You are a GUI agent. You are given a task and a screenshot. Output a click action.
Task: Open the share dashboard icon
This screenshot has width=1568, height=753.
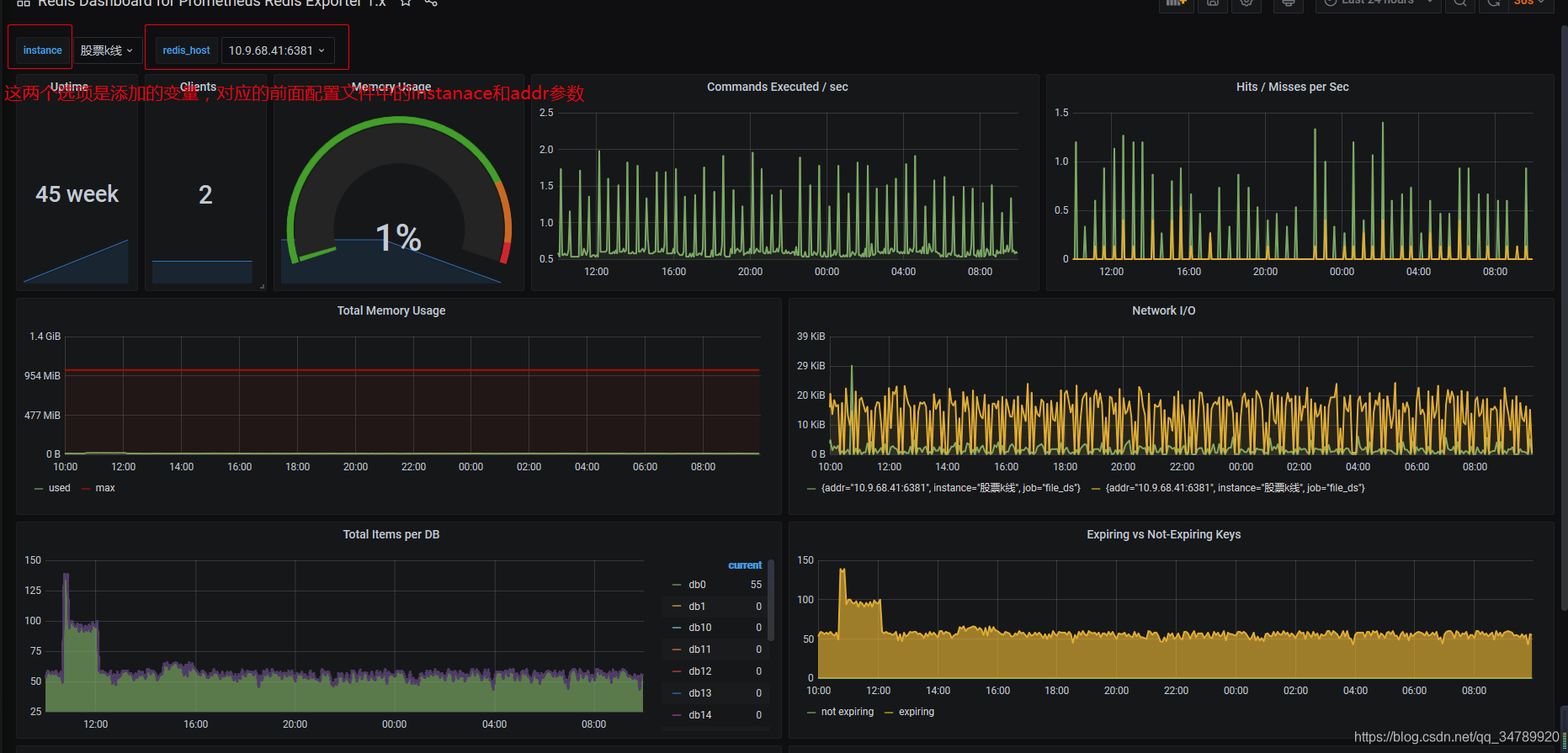(431, 3)
